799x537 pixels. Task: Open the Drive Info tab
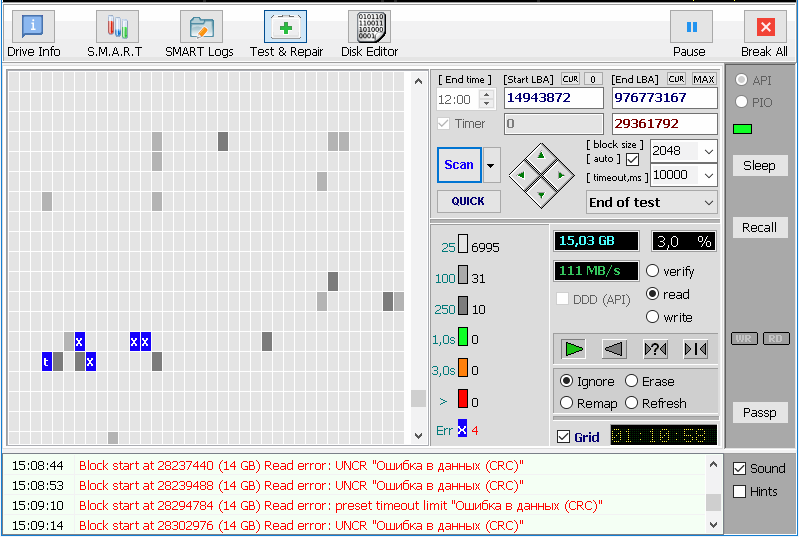[33, 35]
